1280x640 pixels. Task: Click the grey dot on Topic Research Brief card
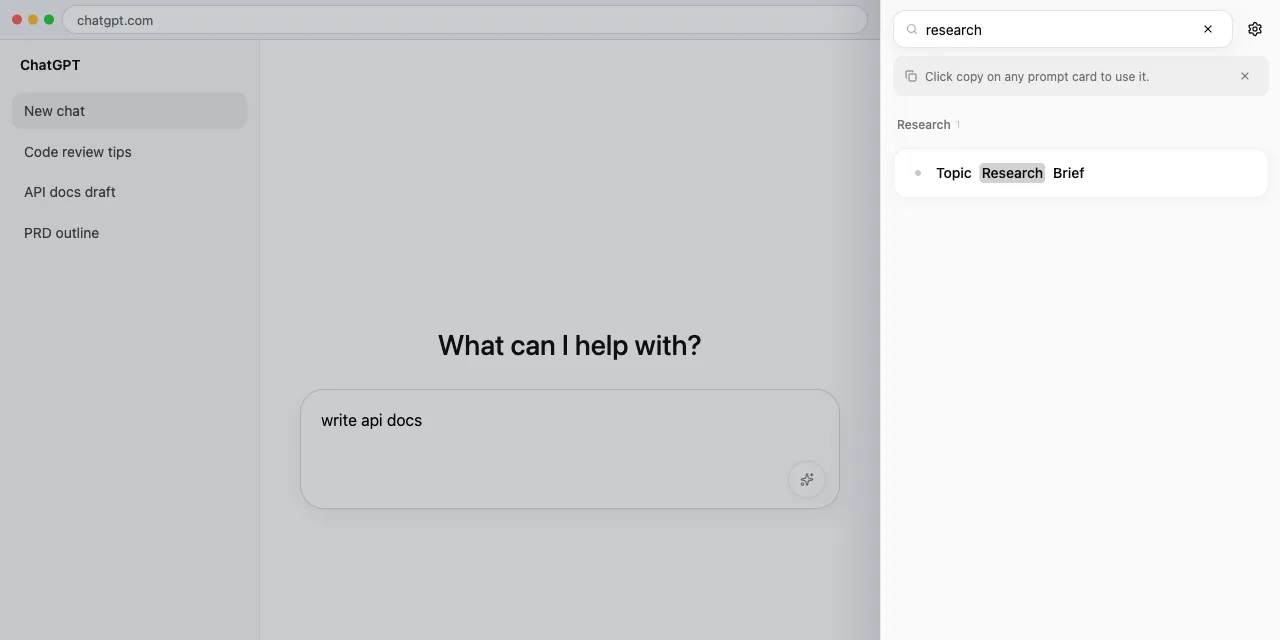(x=918, y=173)
